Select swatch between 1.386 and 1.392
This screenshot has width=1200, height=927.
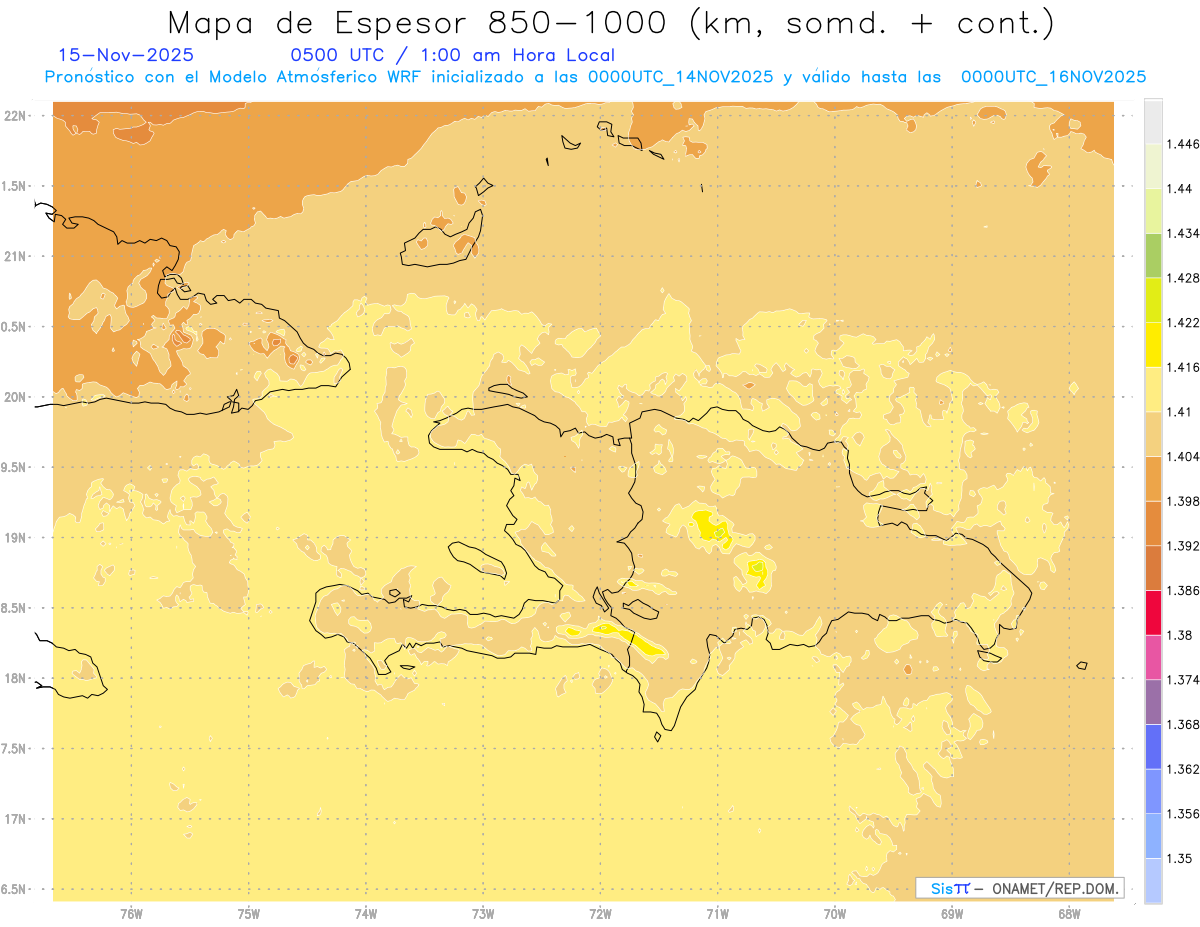pos(1153,568)
